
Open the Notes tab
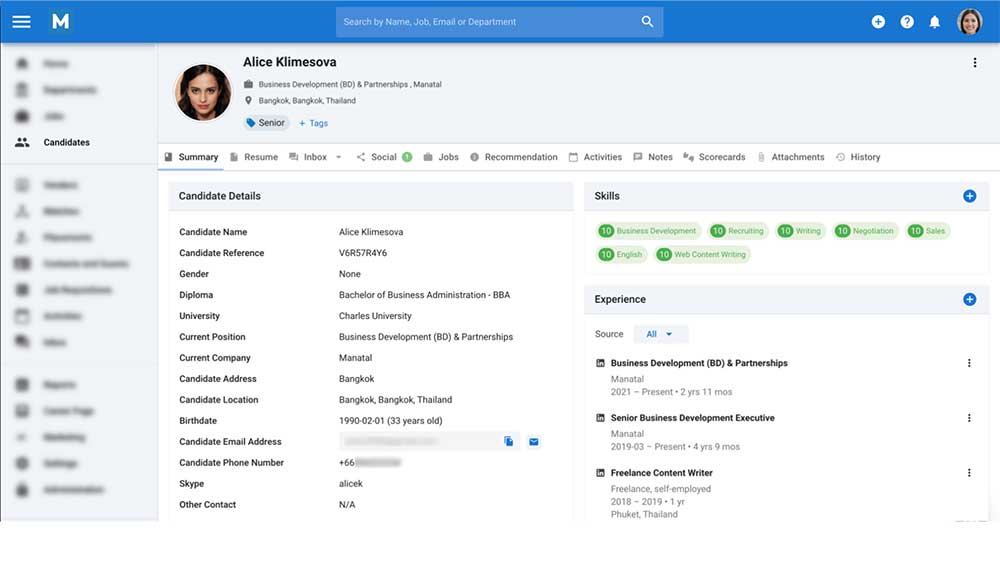[653, 157]
